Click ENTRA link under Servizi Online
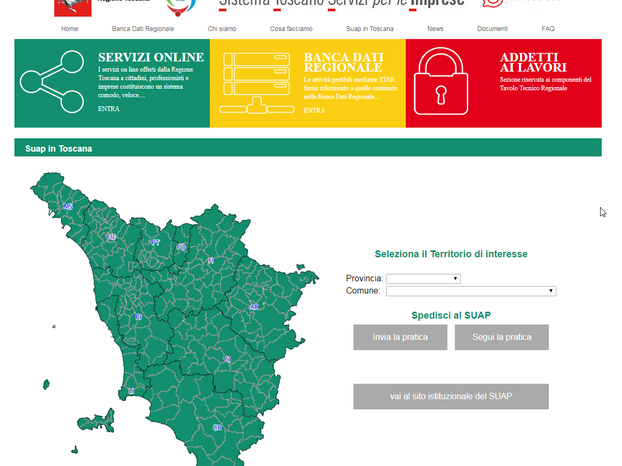This screenshot has width=622, height=466. click(x=108, y=108)
